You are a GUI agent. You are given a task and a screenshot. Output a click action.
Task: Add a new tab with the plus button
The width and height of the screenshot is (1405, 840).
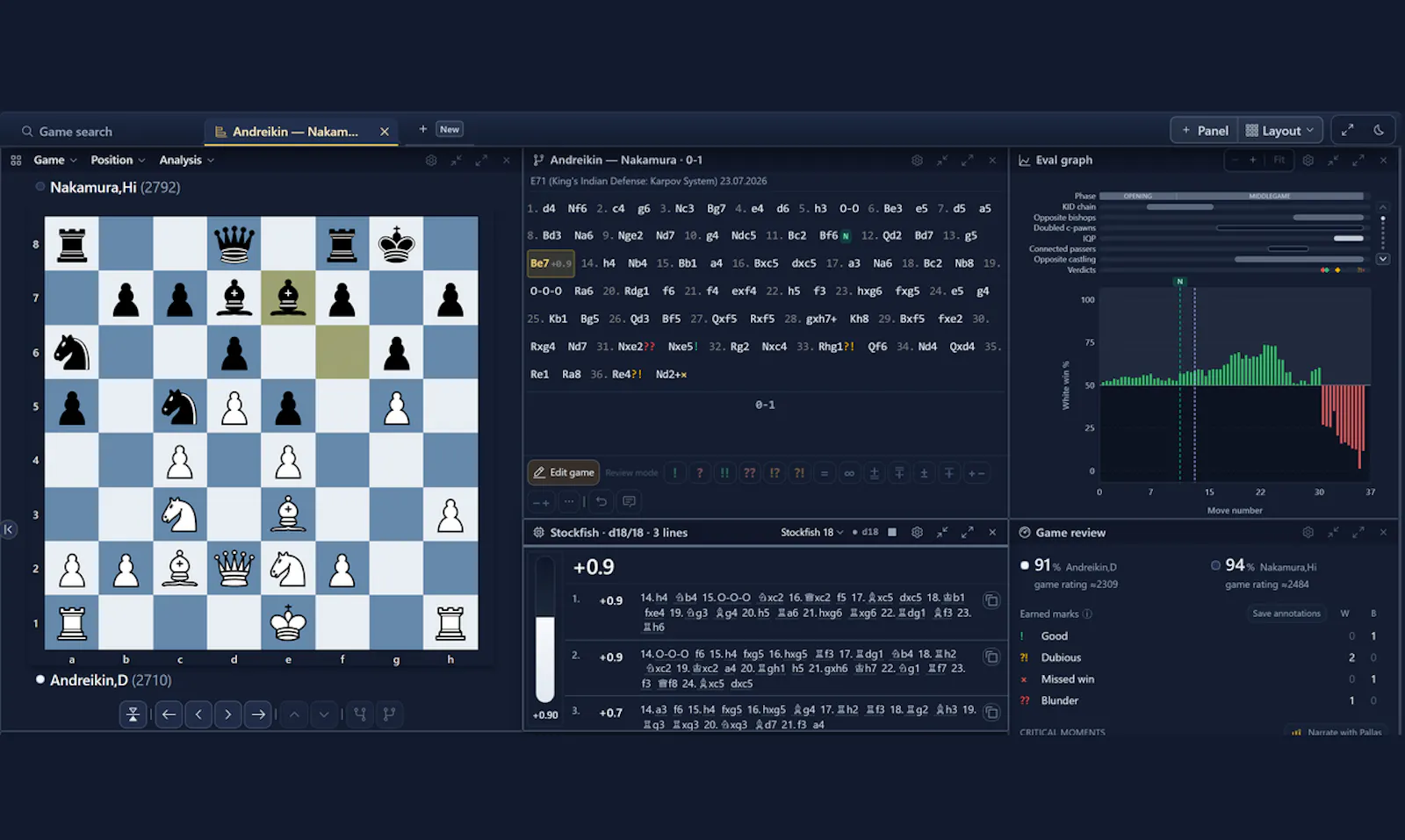click(423, 129)
